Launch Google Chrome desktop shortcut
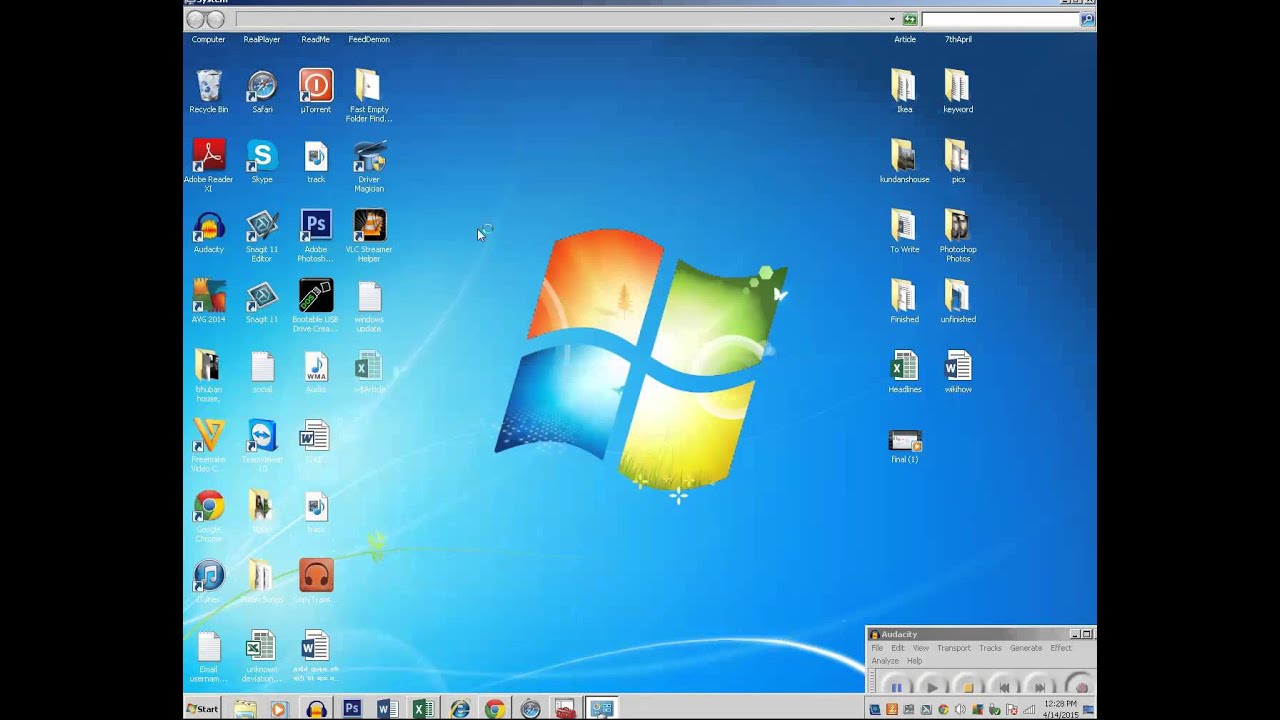This screenshot has width=1280, height=720. (209, 516)
